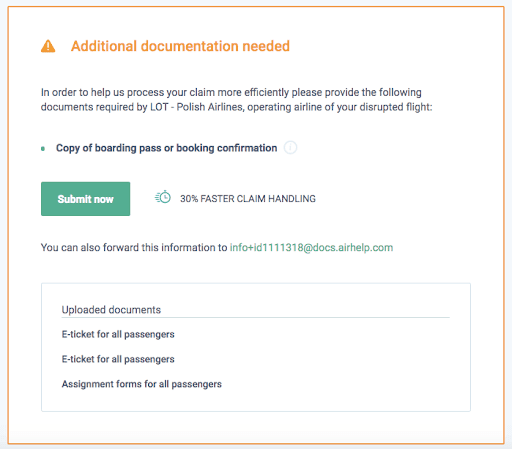This screenshot has height=449, width=512.
Task: Click the orange warning triangle icon
Action: [48, 46]
